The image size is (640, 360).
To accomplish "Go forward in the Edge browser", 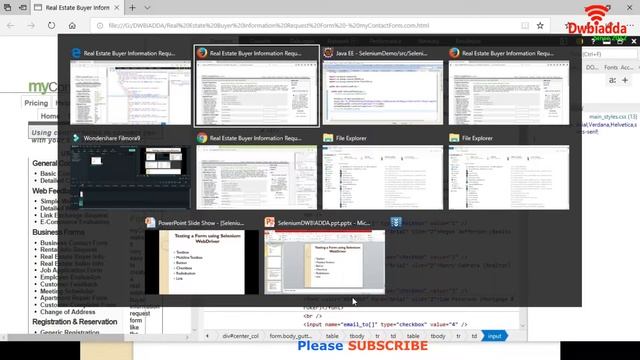I will pyautogui.click(x=31, y=25).
